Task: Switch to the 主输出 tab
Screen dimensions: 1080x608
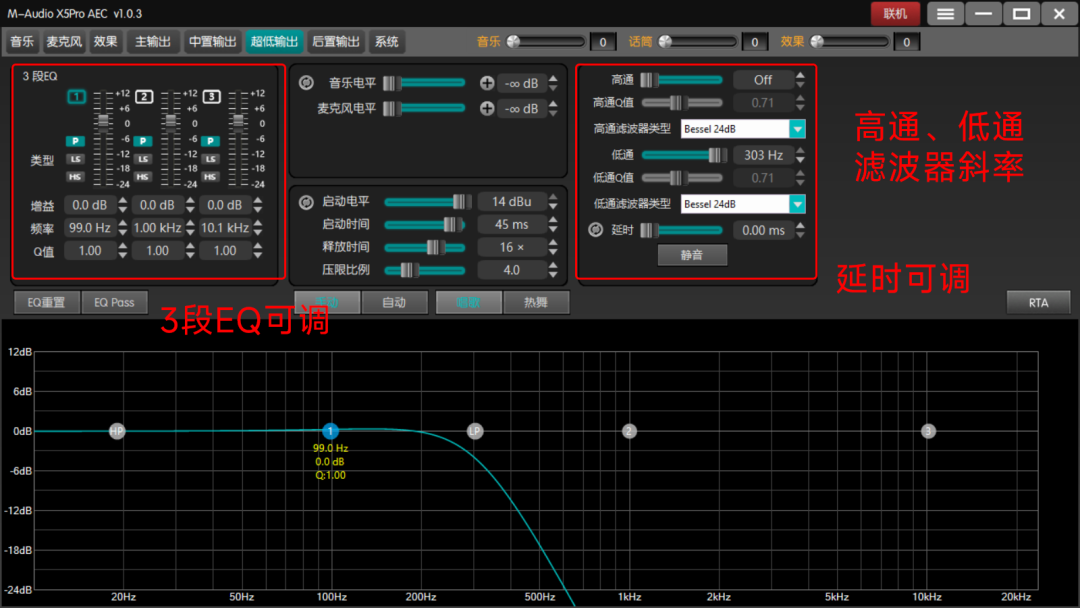Action: click(x=153, y=42)
